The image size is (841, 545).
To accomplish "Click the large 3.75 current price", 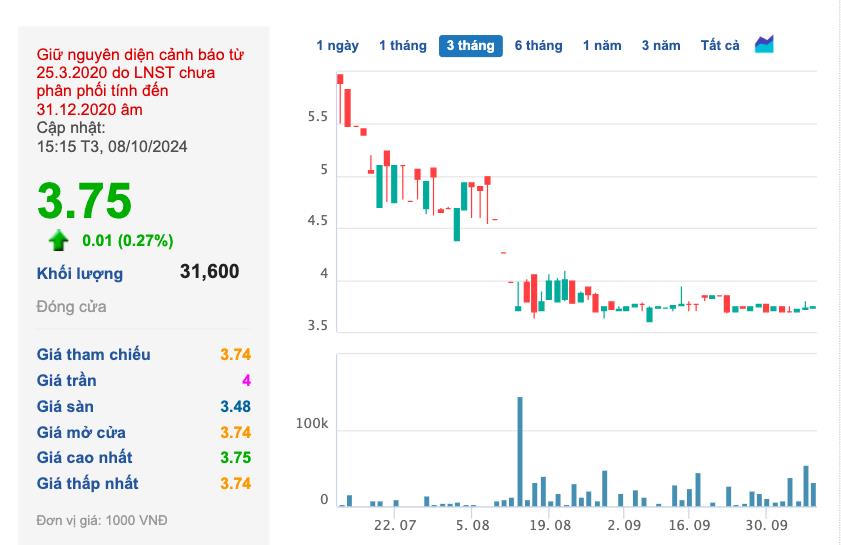I will [x=84, y=200].
